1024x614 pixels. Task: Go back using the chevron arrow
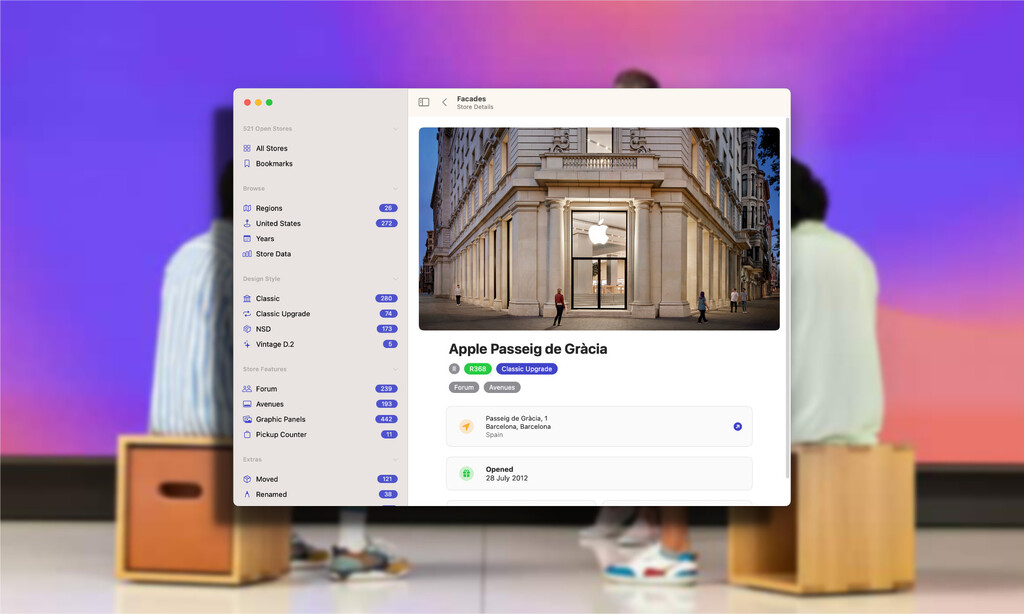tap(444, 102)
